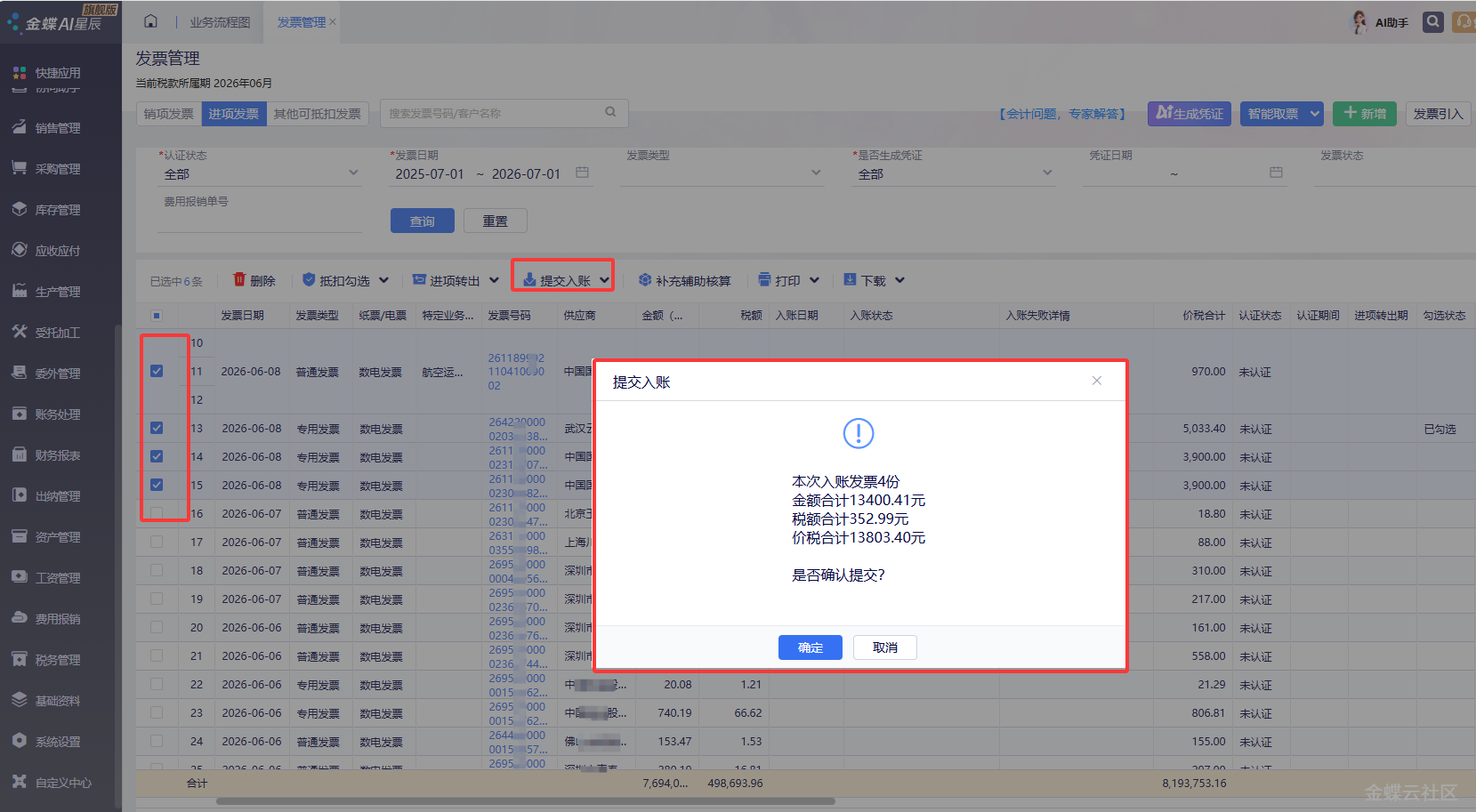Uncheck the row 15 checkbox
The width and height of the screenshot is (1476, 812).
[x=157, y=485]
